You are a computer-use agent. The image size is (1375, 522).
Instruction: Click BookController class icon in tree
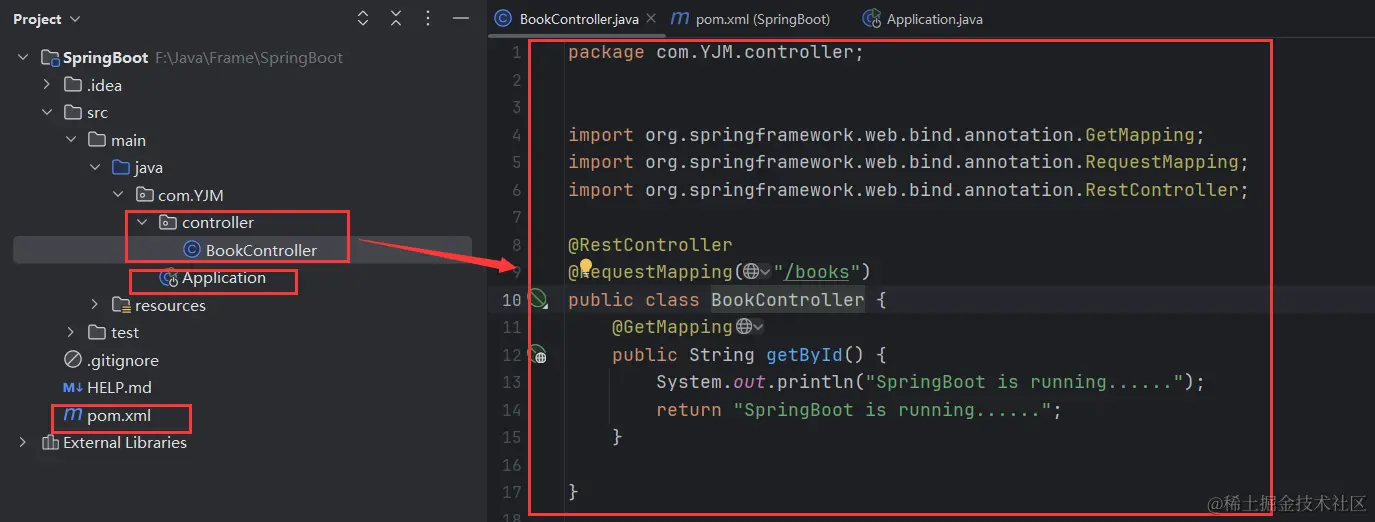[x=192, y=250]
